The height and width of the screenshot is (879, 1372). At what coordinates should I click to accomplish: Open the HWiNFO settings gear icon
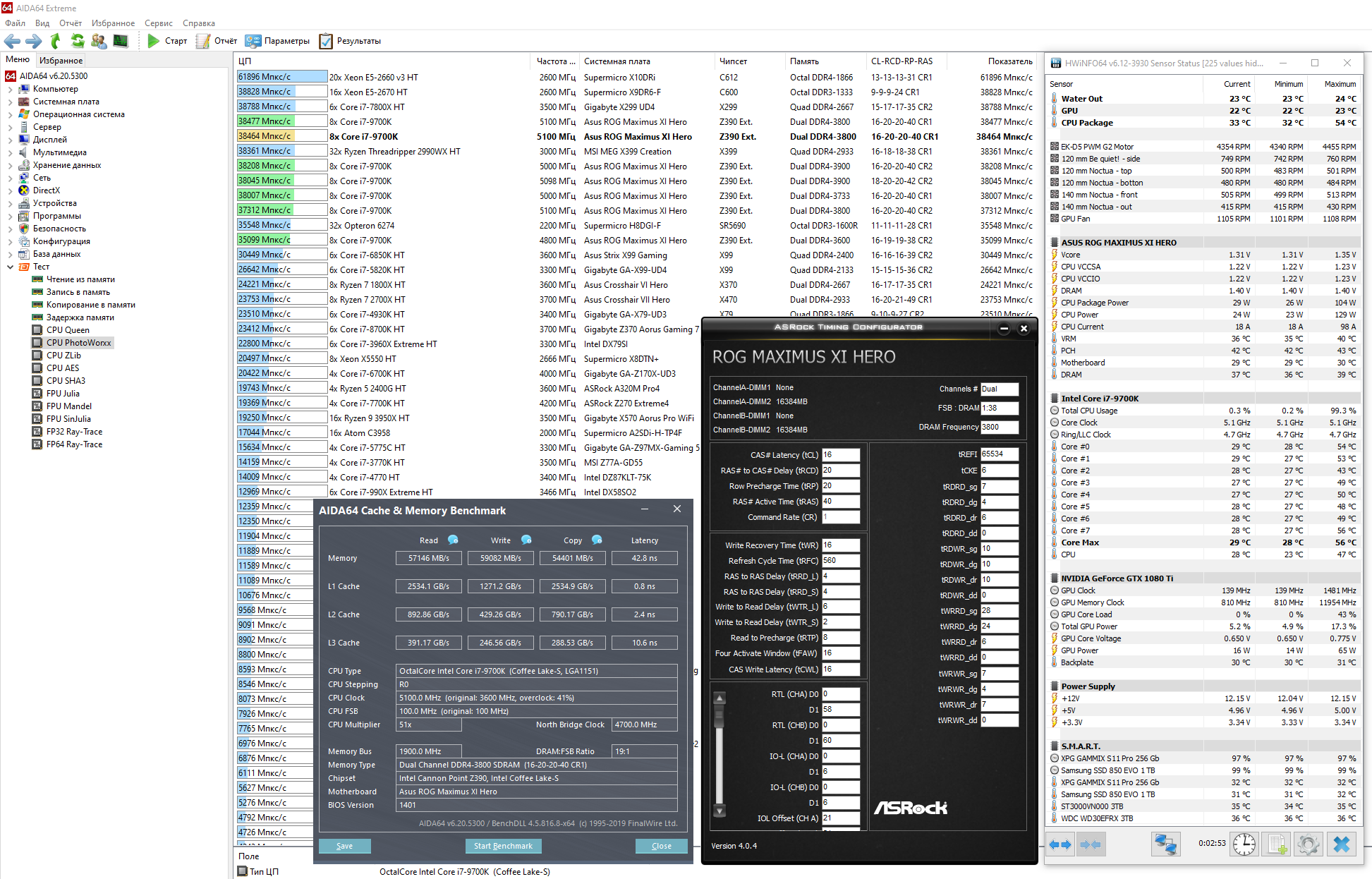tap(1308, 844)
